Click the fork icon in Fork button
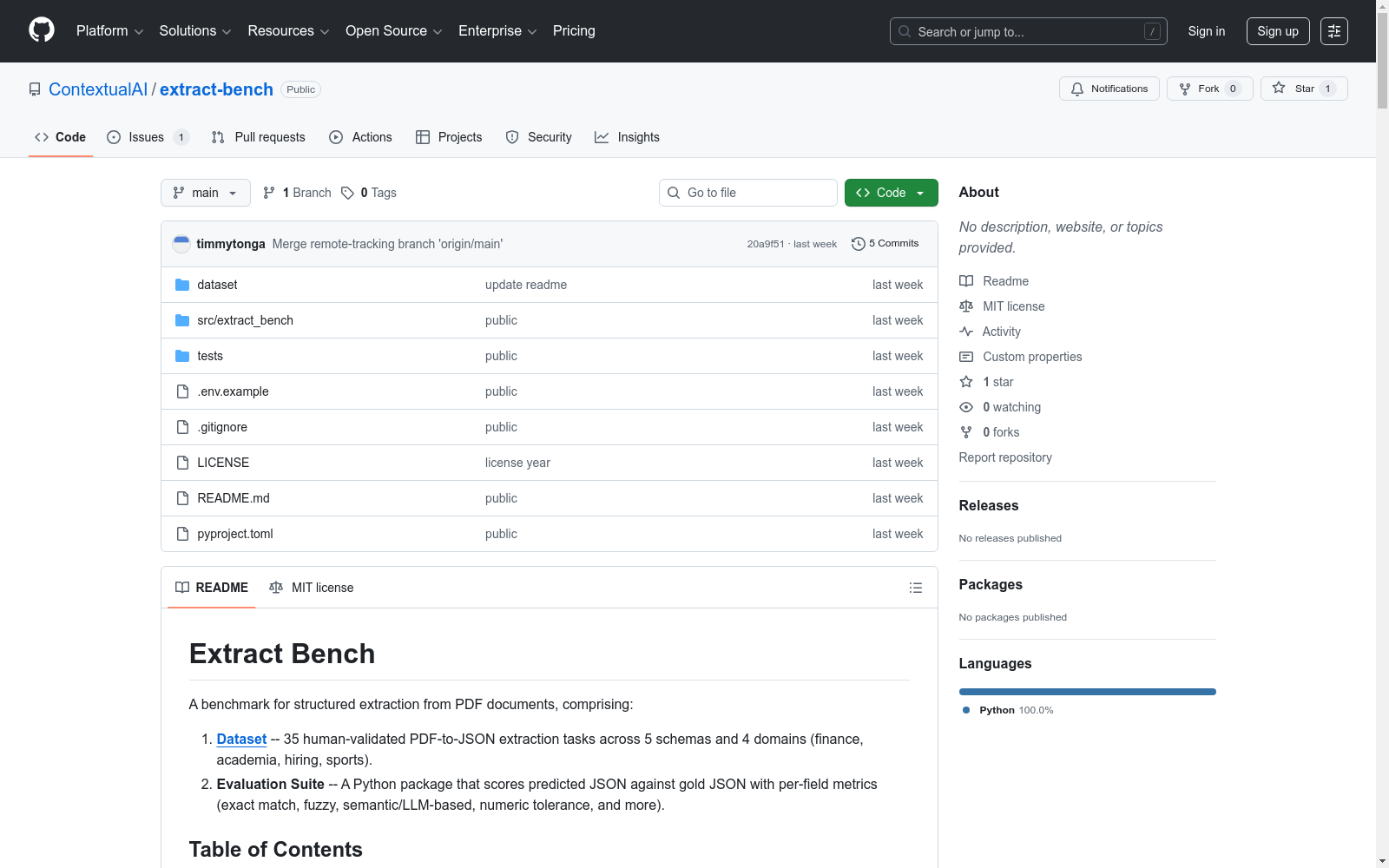The height and width of the screenshot is (868, 1389). tap(1185, 89)
